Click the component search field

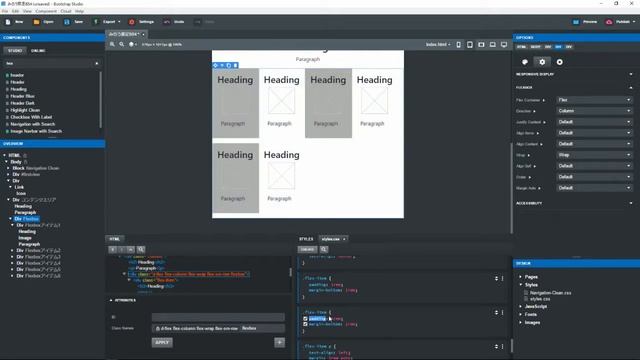coord(51,64)
